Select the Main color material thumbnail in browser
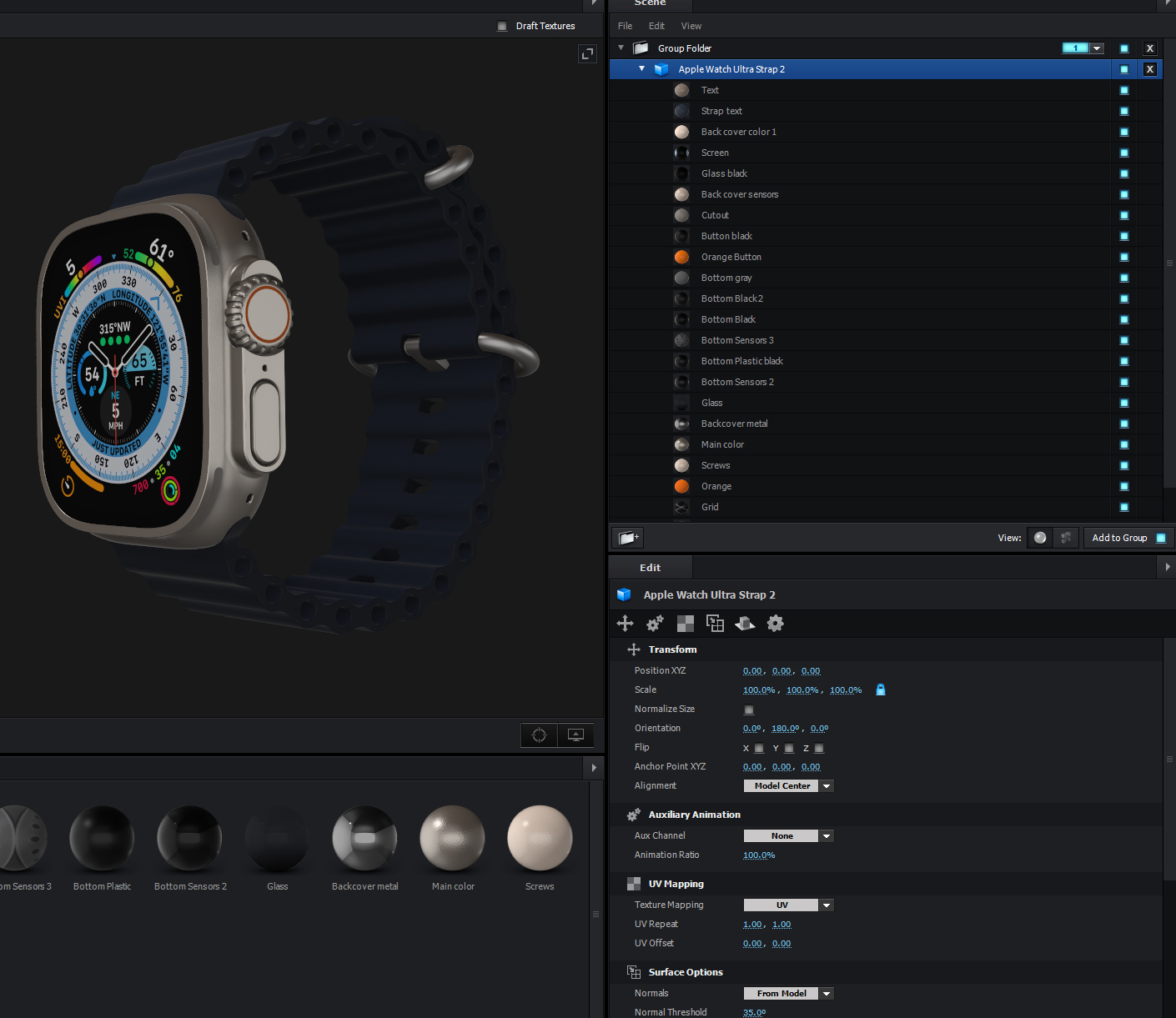This screenshot has width=1176, height=1018. [x=452, y=839]
